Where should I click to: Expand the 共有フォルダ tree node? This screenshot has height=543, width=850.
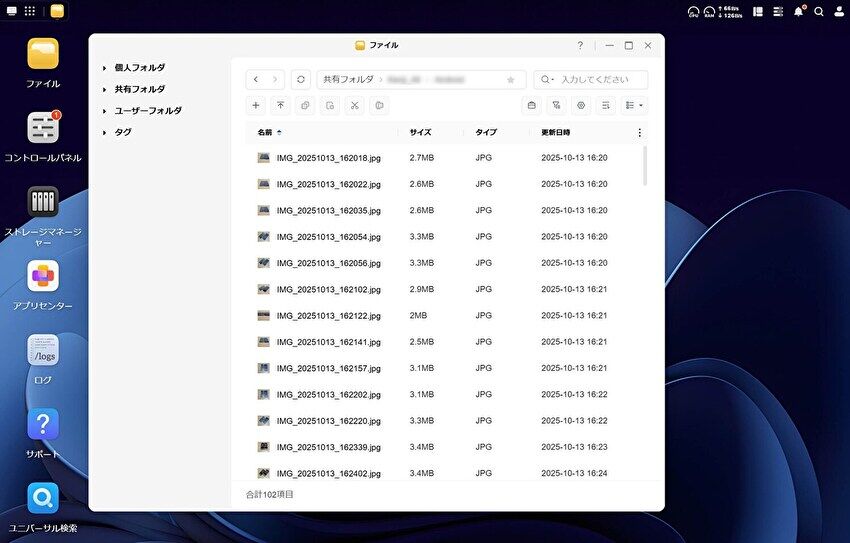pyautogui.click(x=105, y=89)
